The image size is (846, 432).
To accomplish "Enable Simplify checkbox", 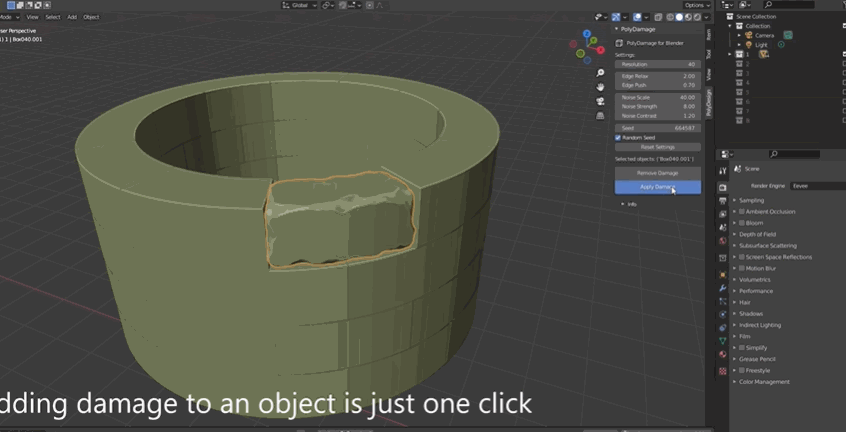I will pyautogui.click(x=742, y=347).
